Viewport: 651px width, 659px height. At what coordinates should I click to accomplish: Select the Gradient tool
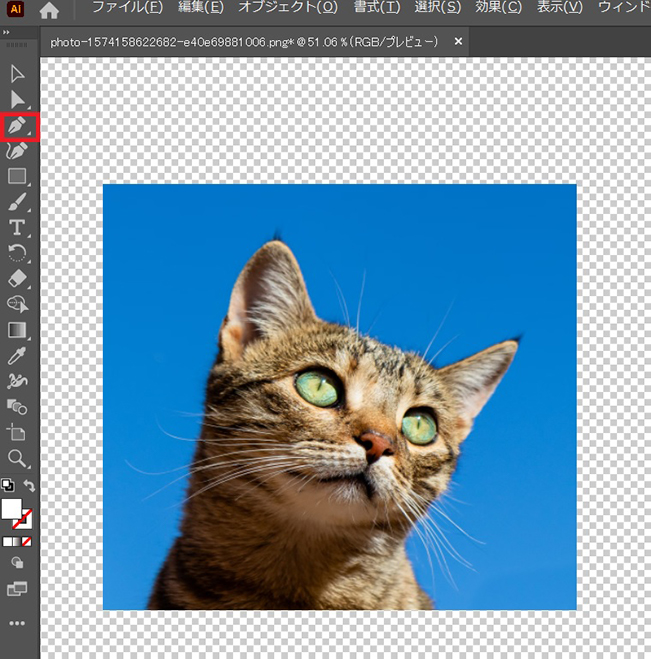(17, 329)
